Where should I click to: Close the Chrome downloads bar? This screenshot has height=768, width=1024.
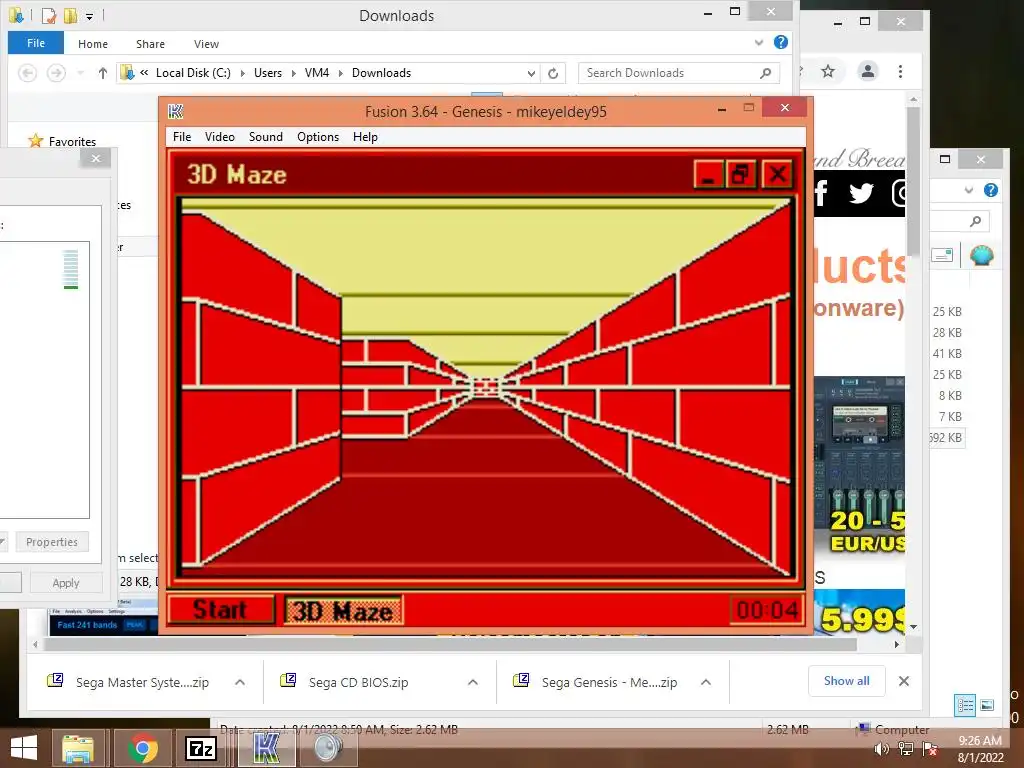click(904, 681)
